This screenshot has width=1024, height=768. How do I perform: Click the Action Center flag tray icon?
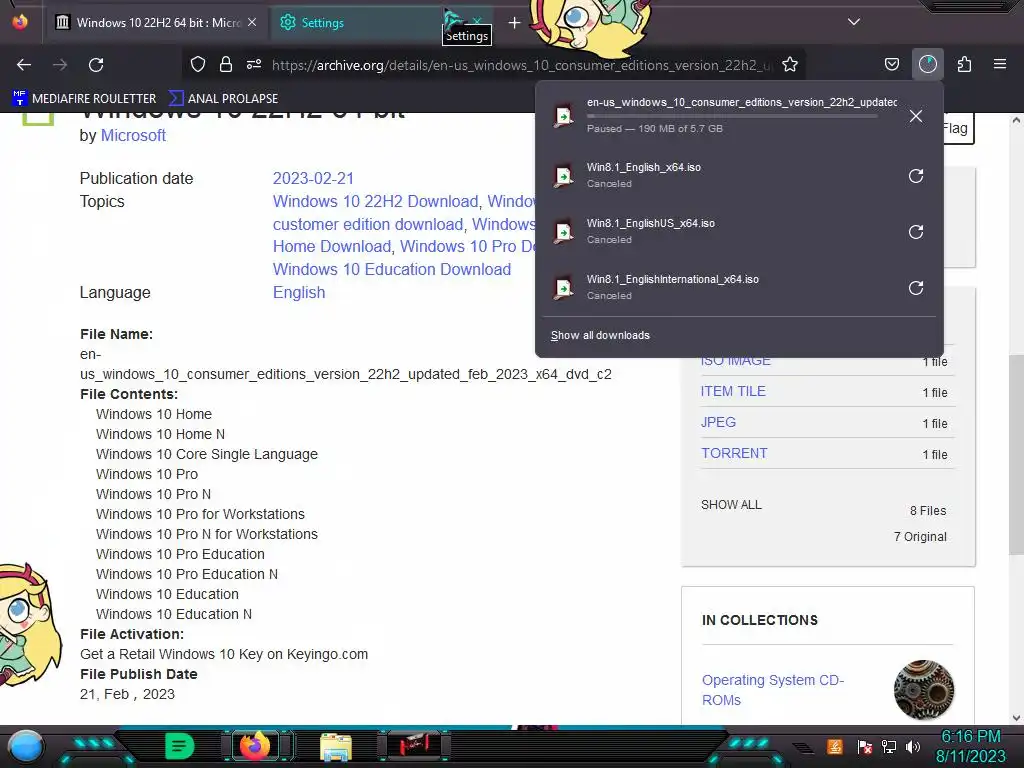(865, 746)
